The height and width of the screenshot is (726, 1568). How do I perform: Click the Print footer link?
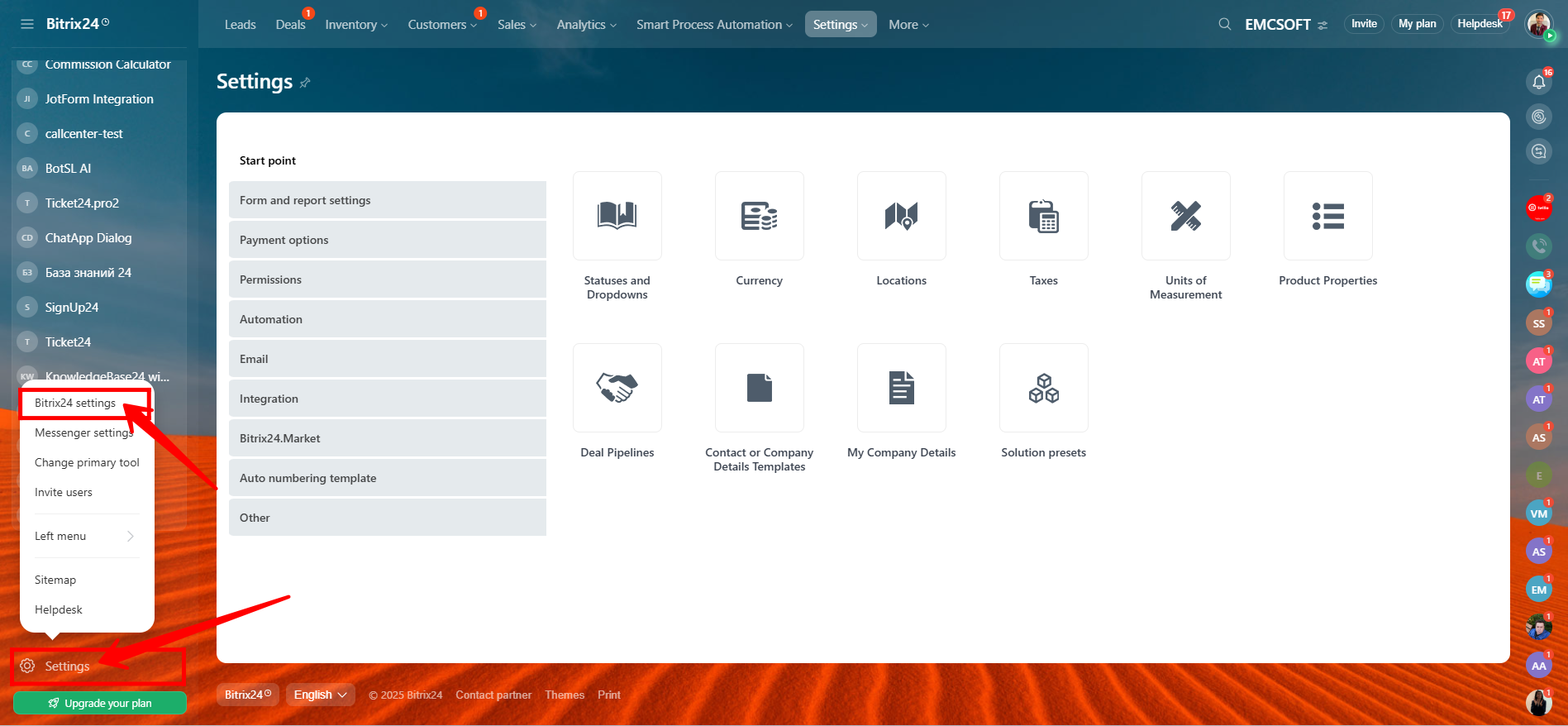pyautogui.click(x=609, y=695)
